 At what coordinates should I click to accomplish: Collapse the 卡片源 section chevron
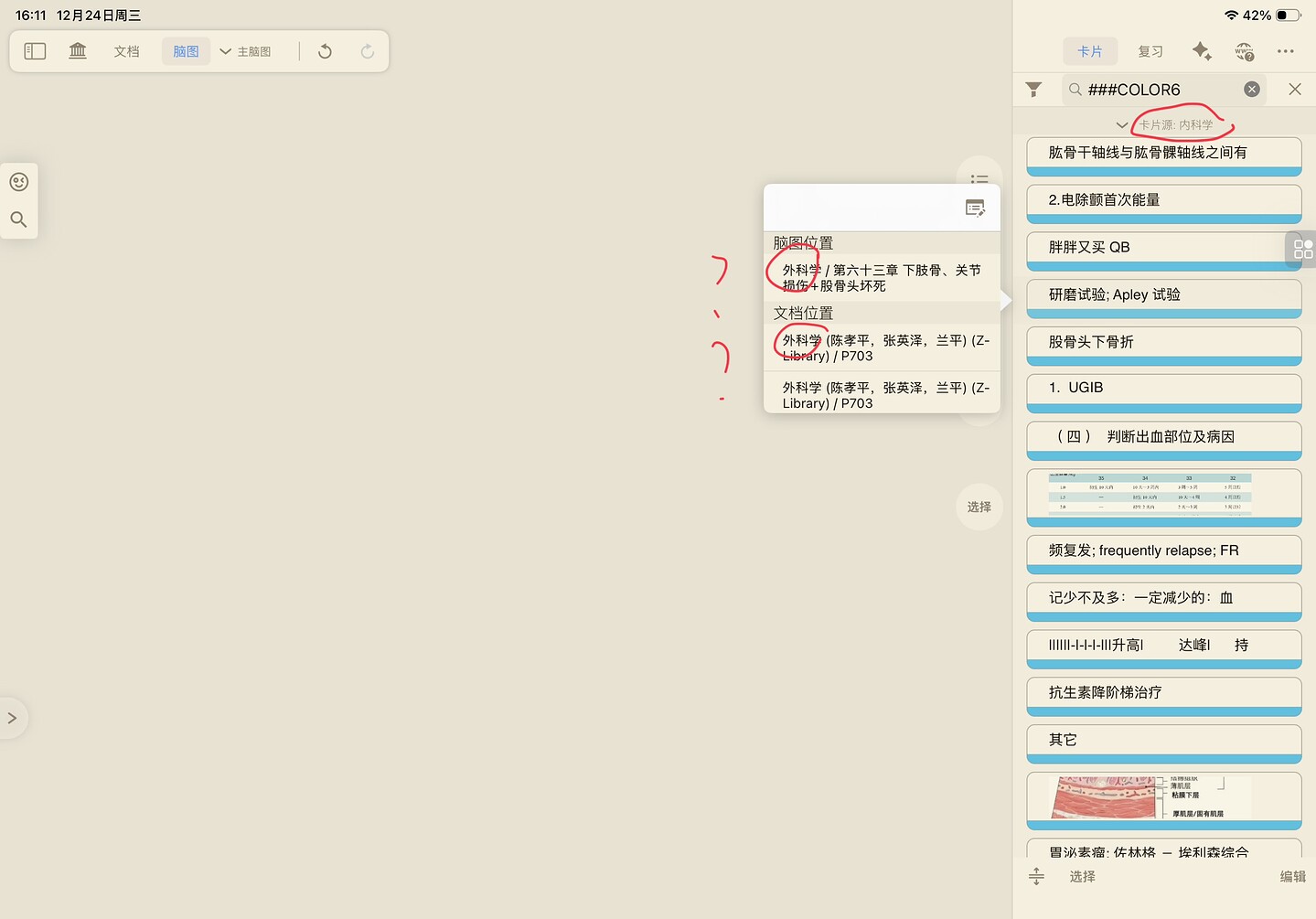(x=1121, y=125)
